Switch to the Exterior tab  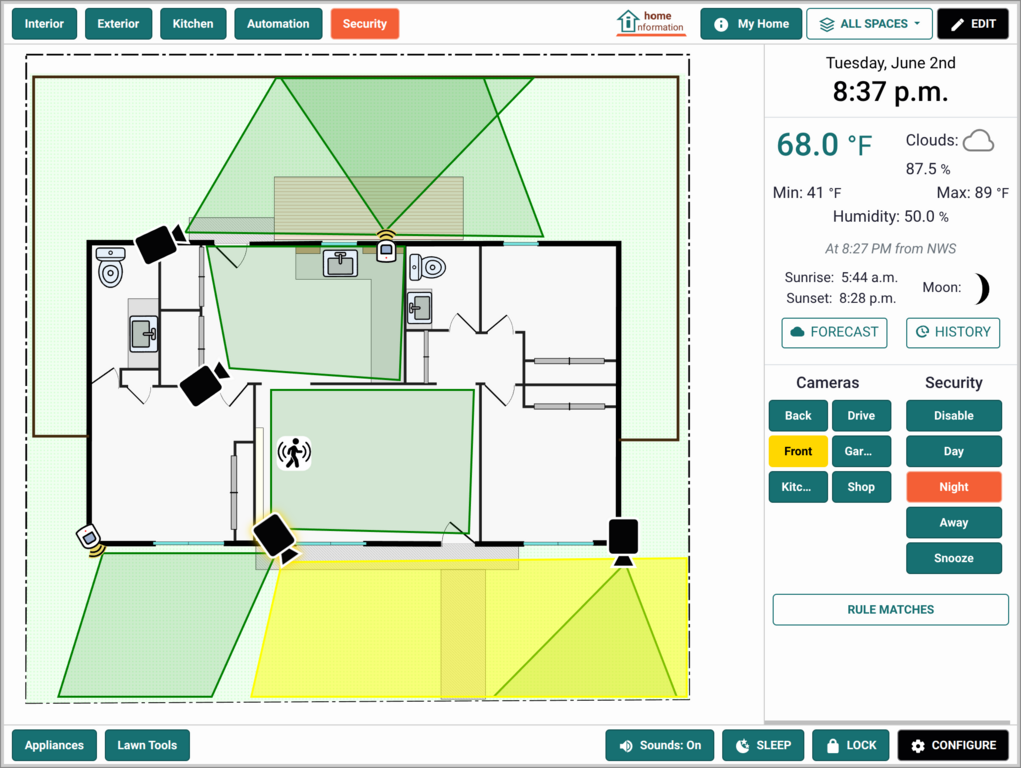119,24
